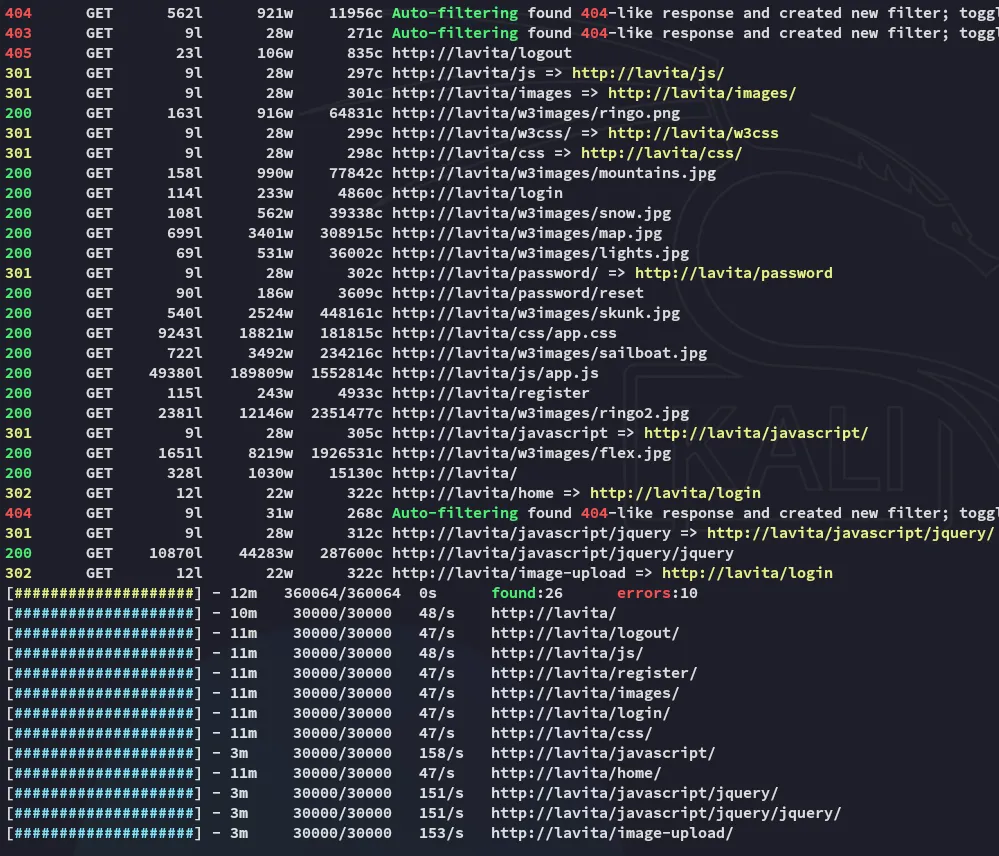The width and height of the screenshot is (999, 856).
Task: Click the progress bar for http://lavita/image-upload/
Action: coord(104,833)
